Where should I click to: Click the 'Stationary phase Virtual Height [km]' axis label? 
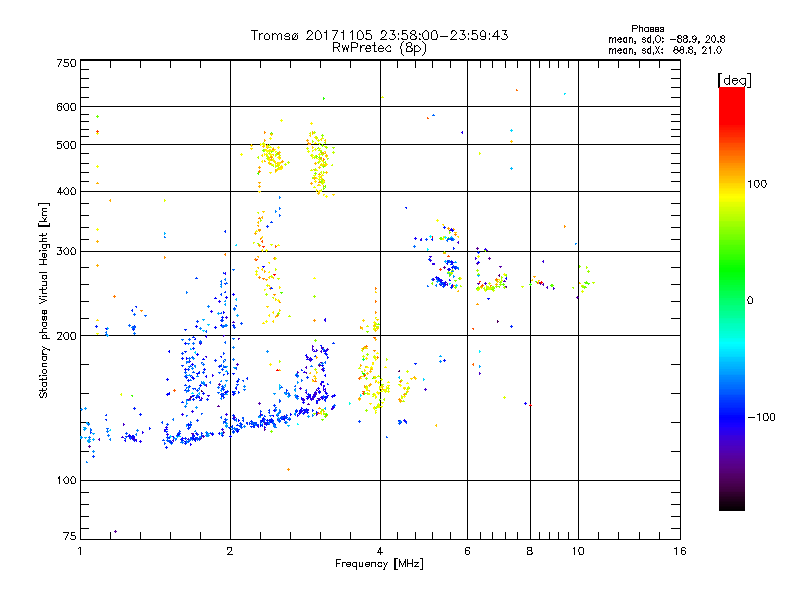tap(43, 300)
